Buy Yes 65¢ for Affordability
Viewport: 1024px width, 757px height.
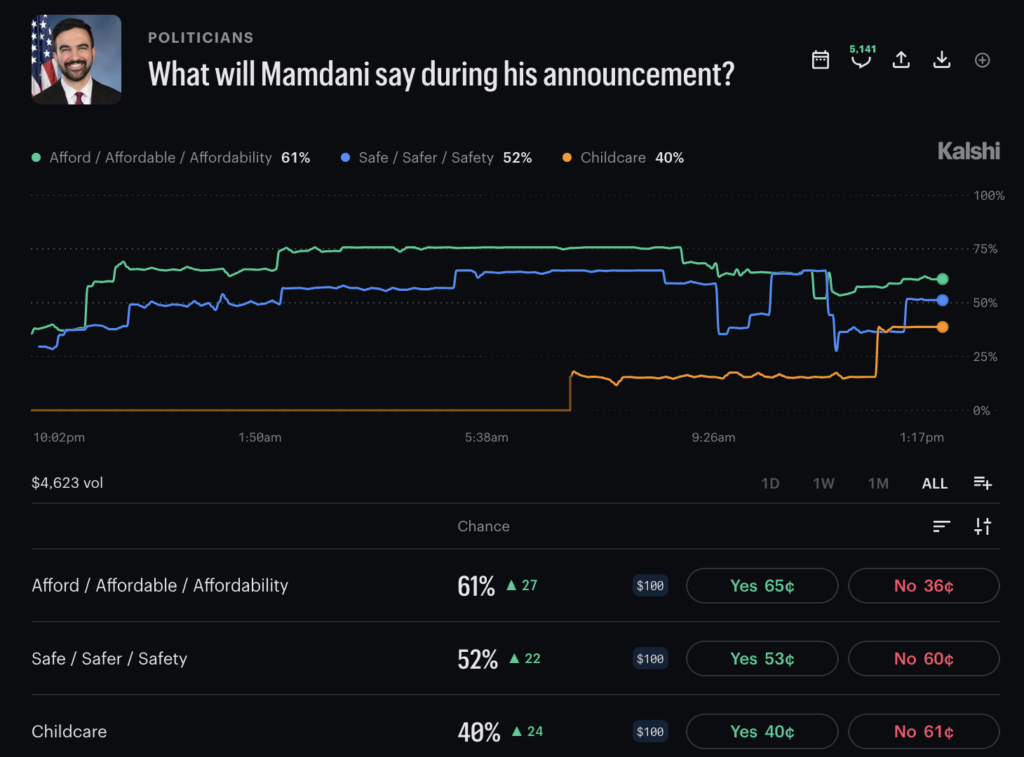(762, 586)
